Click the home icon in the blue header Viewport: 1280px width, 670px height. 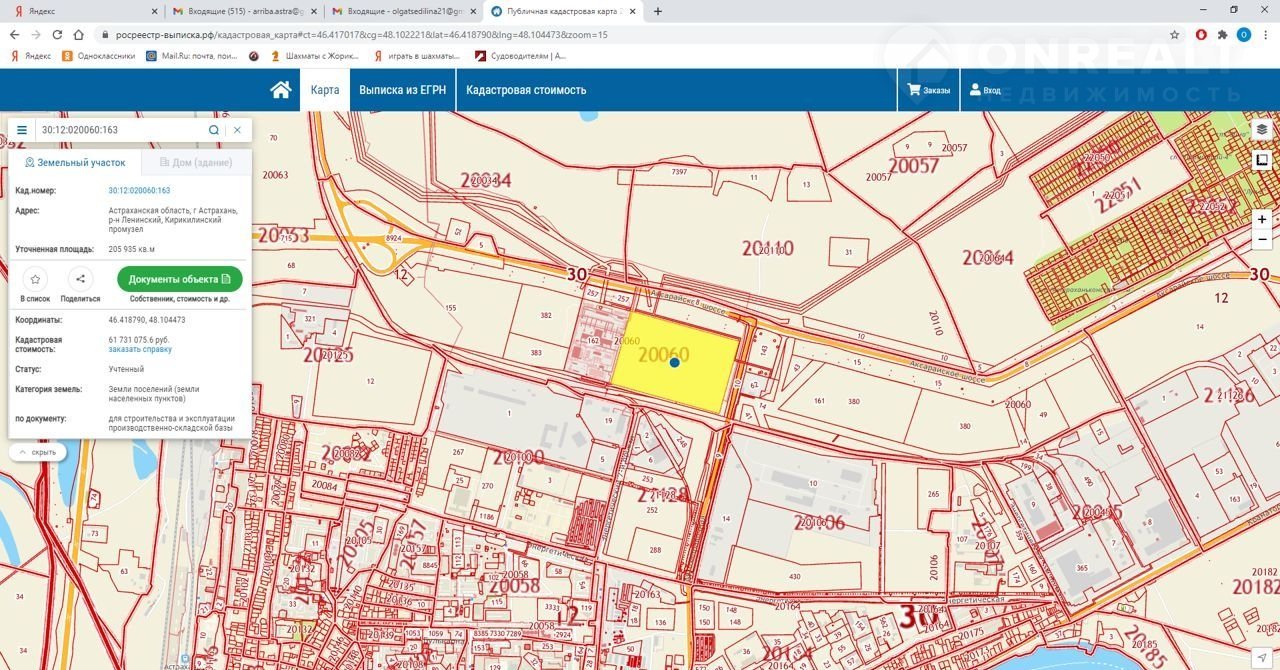tap(281, 90)
